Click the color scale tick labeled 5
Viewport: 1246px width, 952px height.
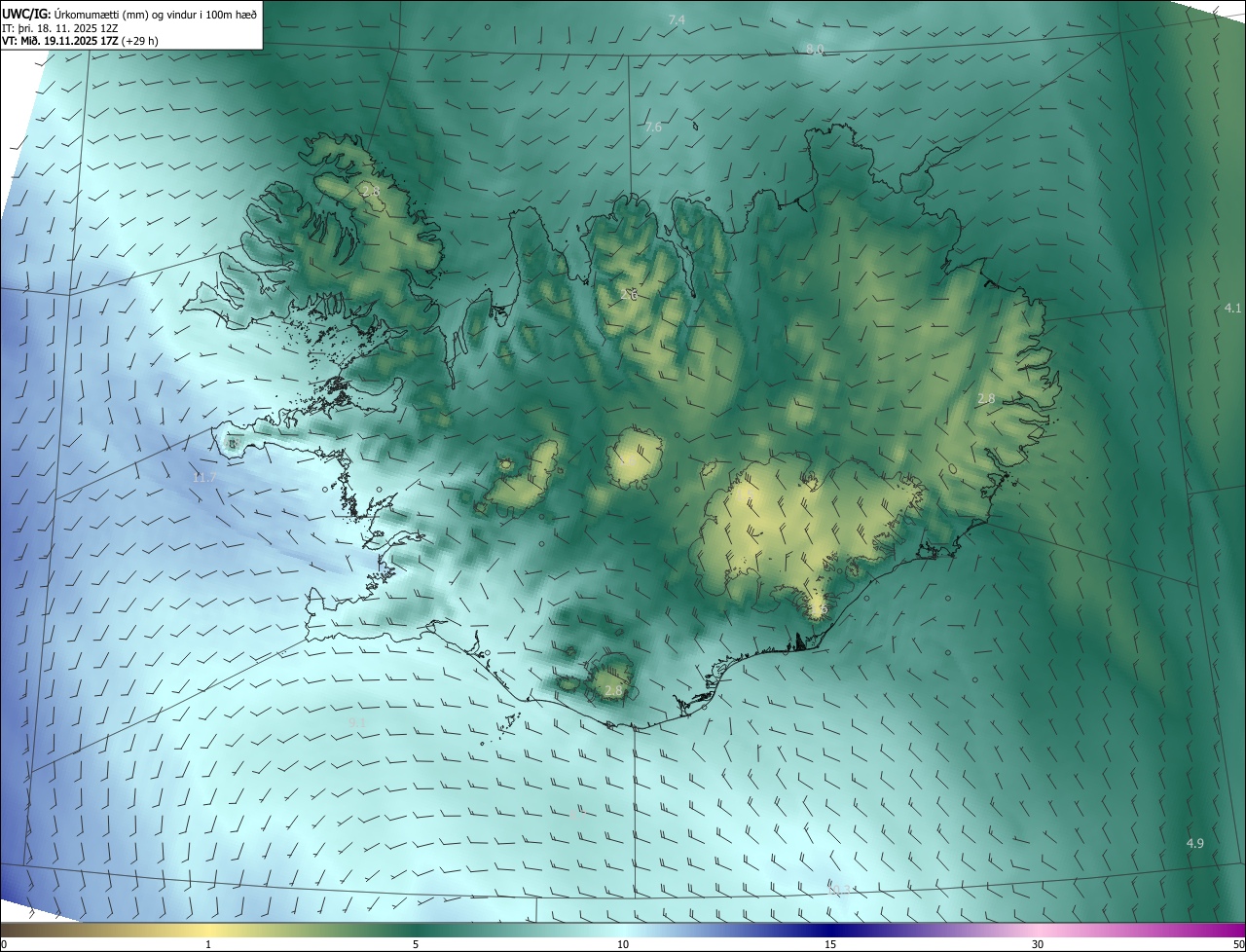pos(416,945)
